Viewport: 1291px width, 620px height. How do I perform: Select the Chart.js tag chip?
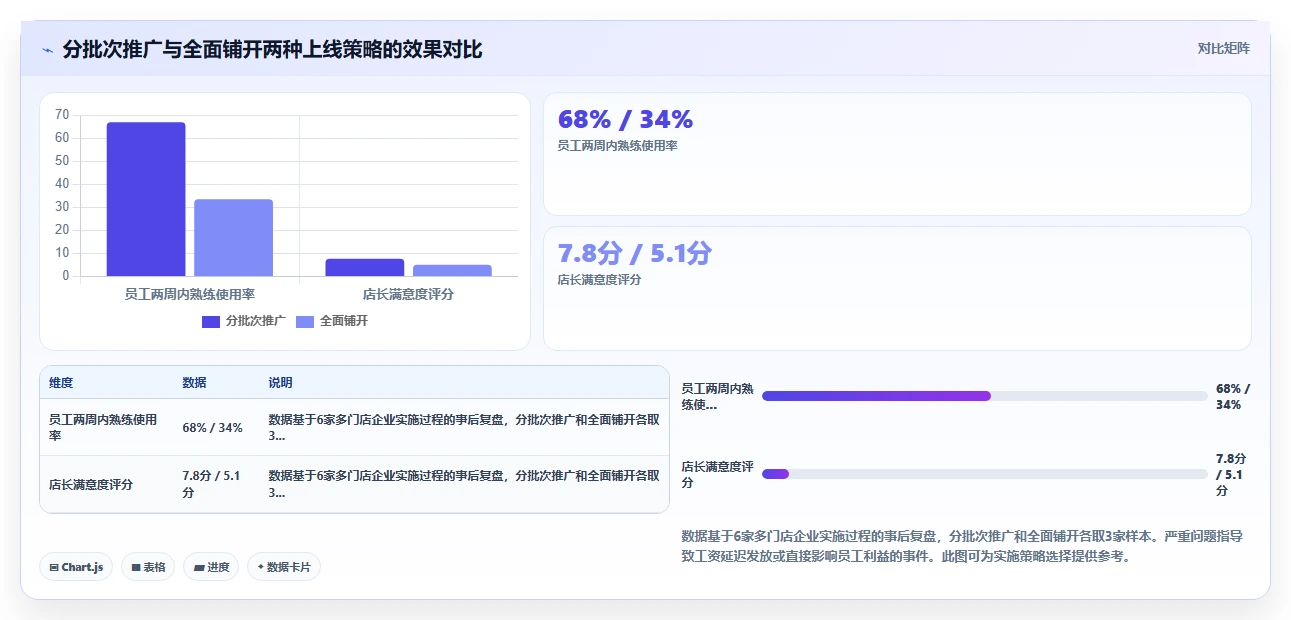click(77, 567)
